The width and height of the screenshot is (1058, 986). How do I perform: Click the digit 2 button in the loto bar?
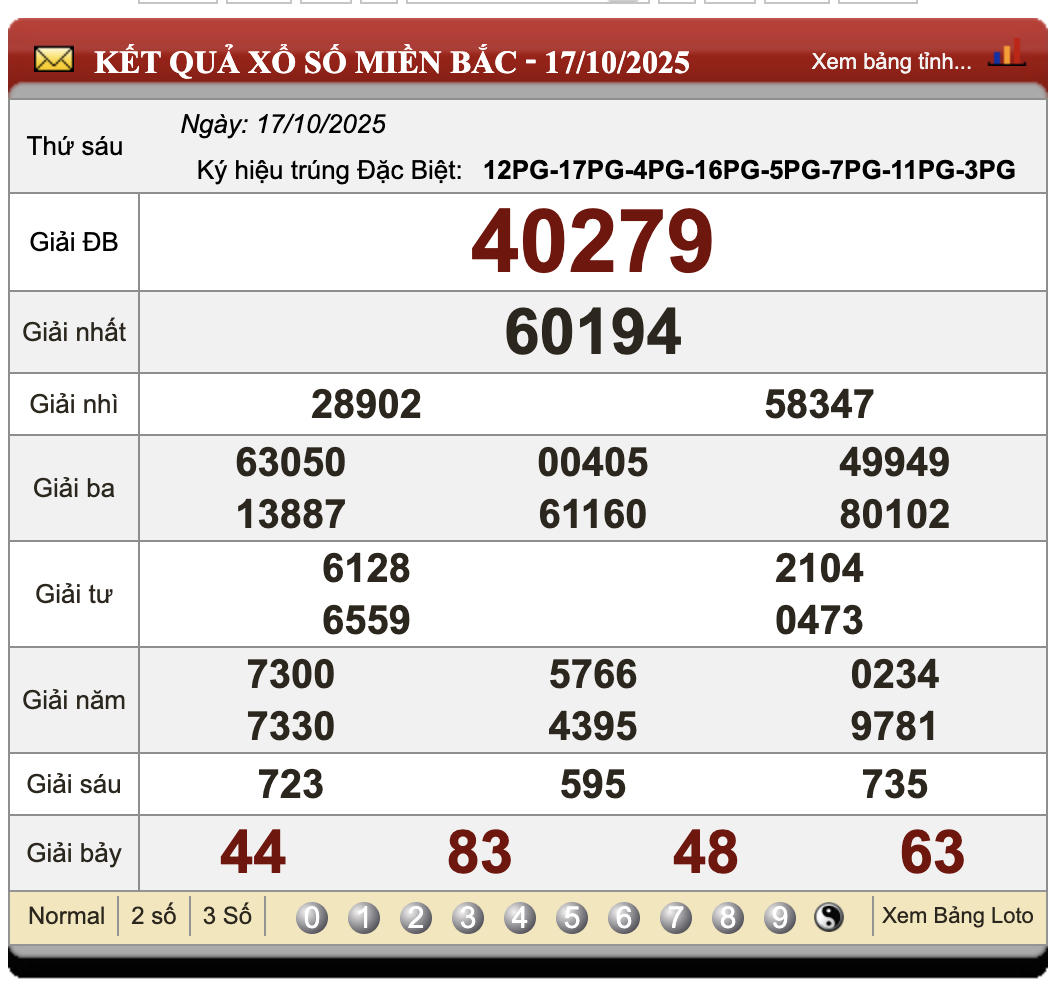click(415, 916)
